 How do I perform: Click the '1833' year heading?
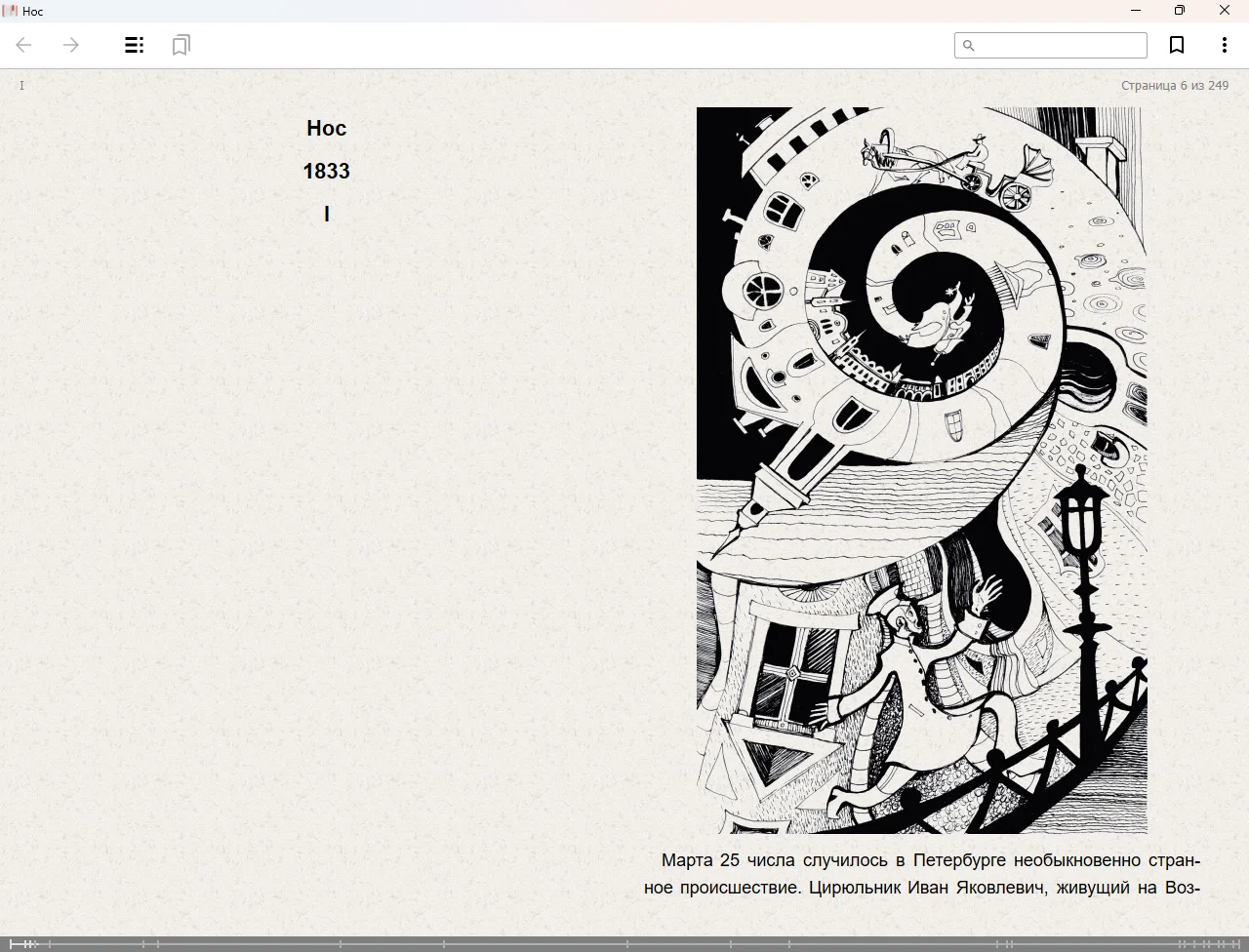[326, 171]
